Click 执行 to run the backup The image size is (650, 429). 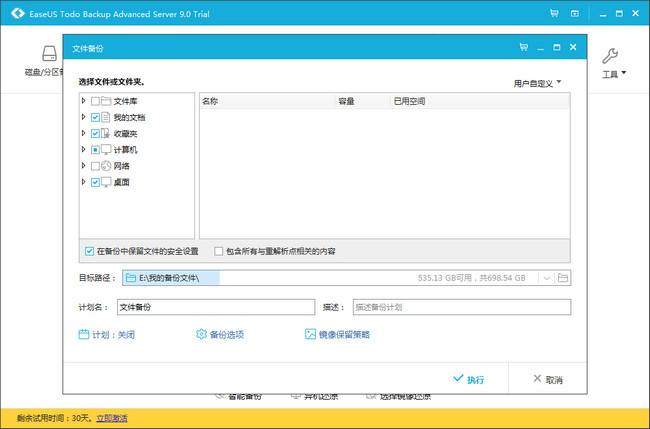(x=468, y=379)
